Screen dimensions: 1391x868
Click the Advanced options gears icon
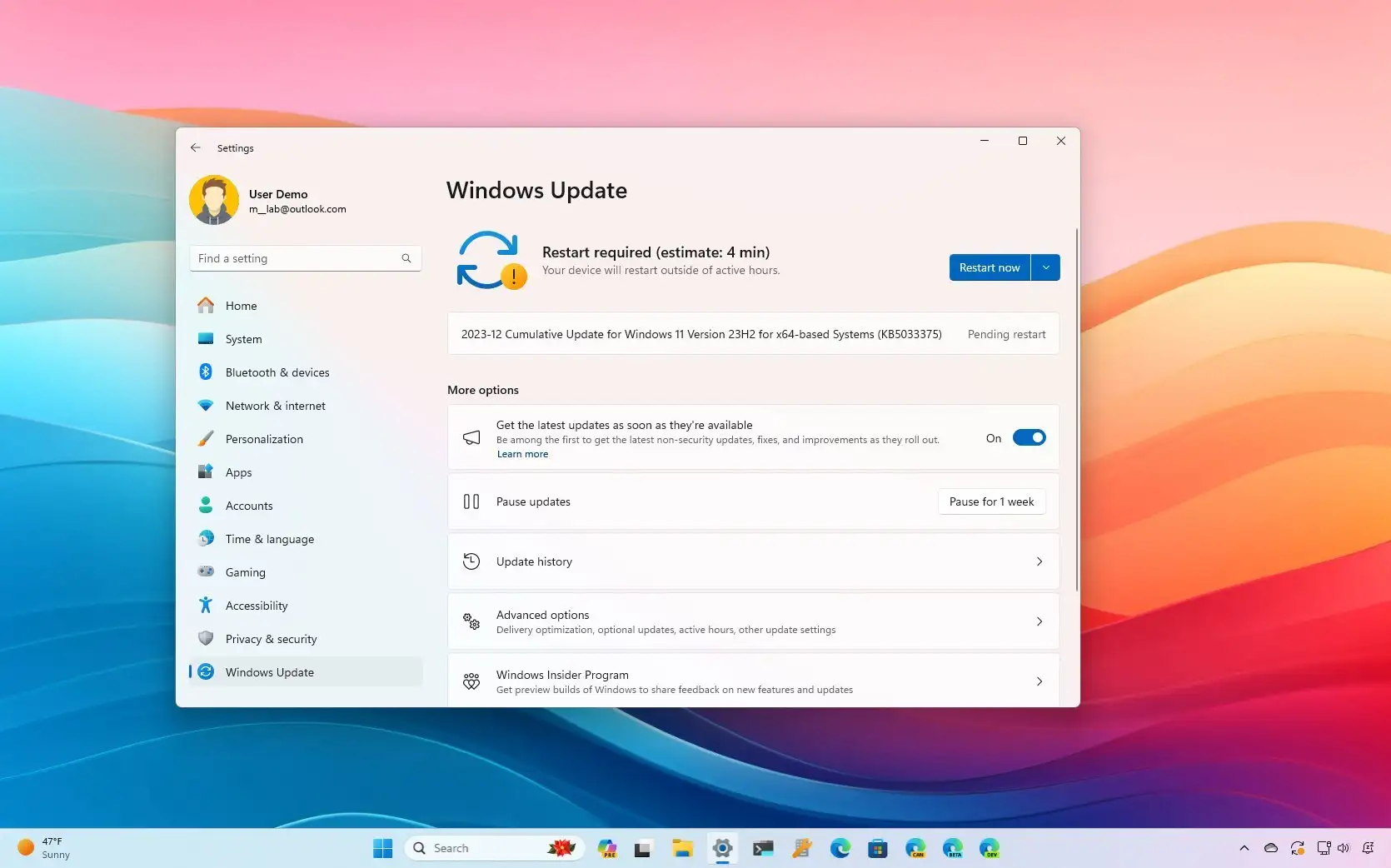click(471, 621)
